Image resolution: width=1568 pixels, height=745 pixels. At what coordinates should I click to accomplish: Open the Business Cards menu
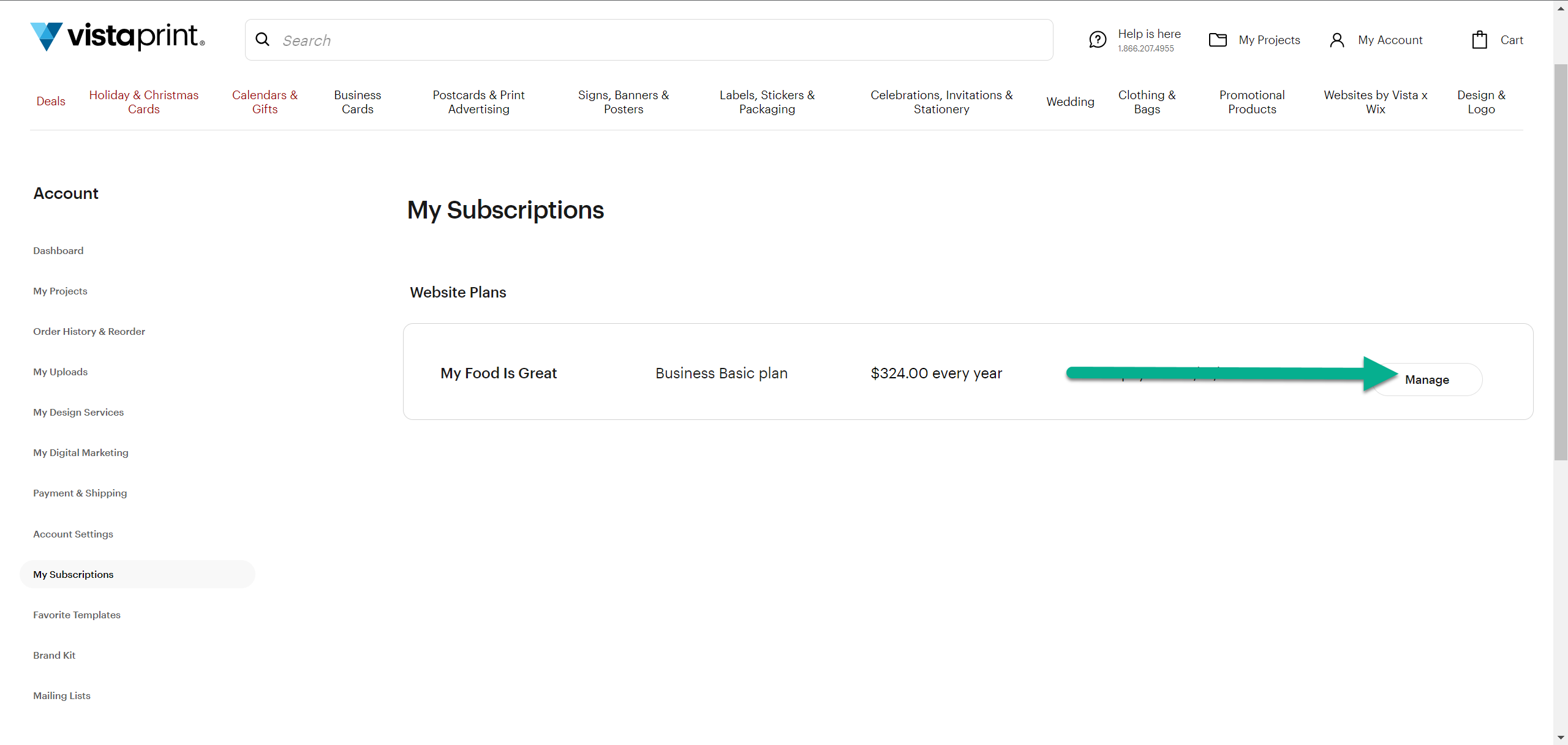(x=358, y=102)
